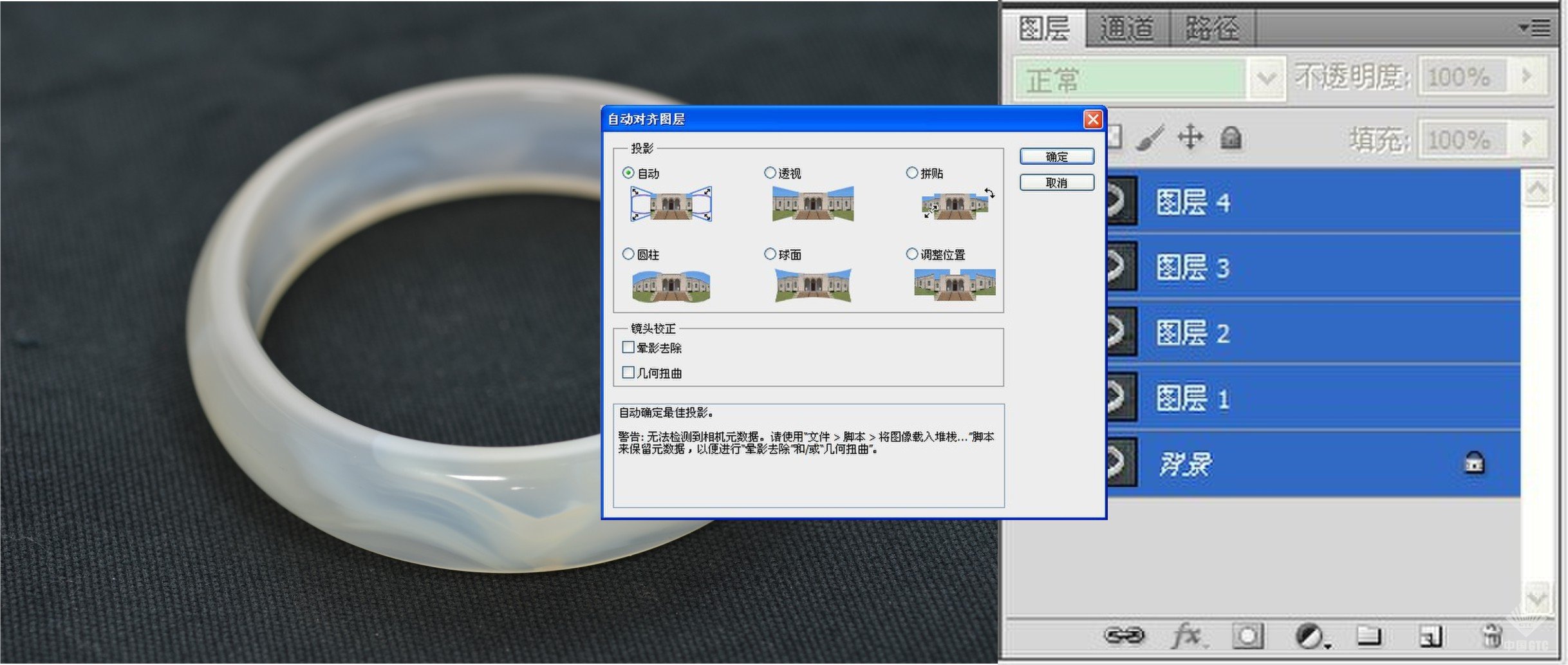1568x665 pixels.
Task: Select the 圆柱 projection radio button
Action: tap(628, 254)
